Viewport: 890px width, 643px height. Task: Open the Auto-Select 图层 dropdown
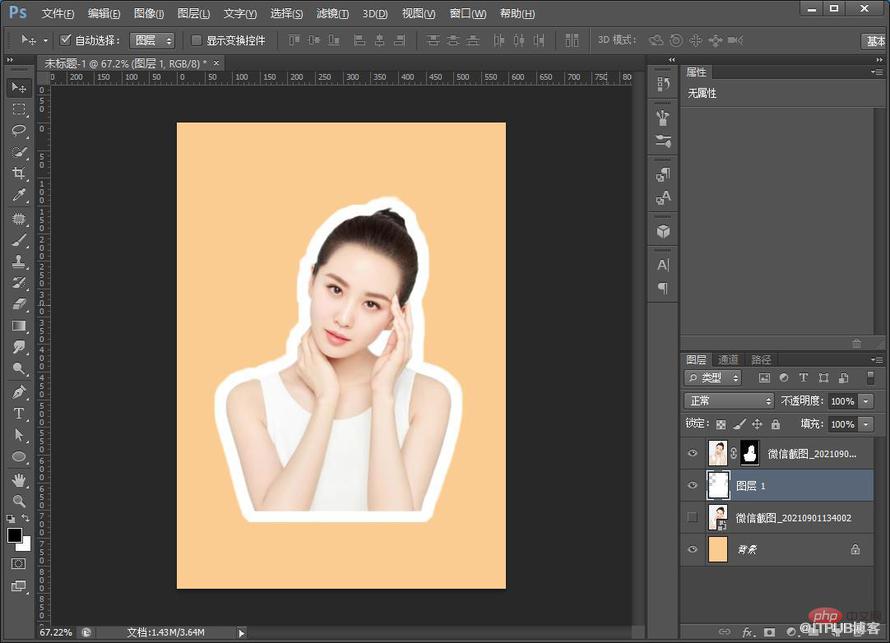pyautogui.click(x=152, y=40)
